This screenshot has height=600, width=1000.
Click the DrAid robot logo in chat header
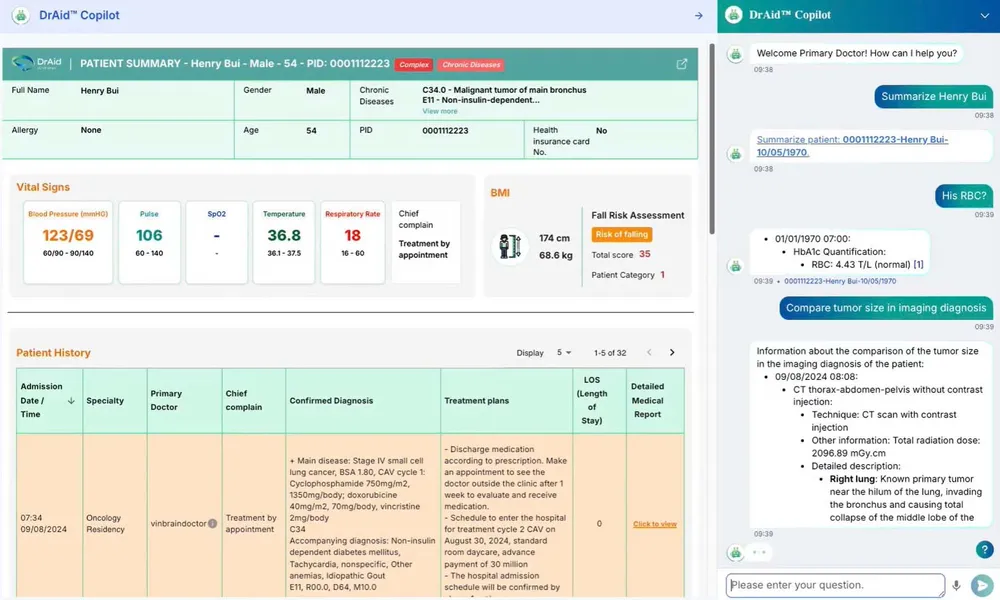734,15
